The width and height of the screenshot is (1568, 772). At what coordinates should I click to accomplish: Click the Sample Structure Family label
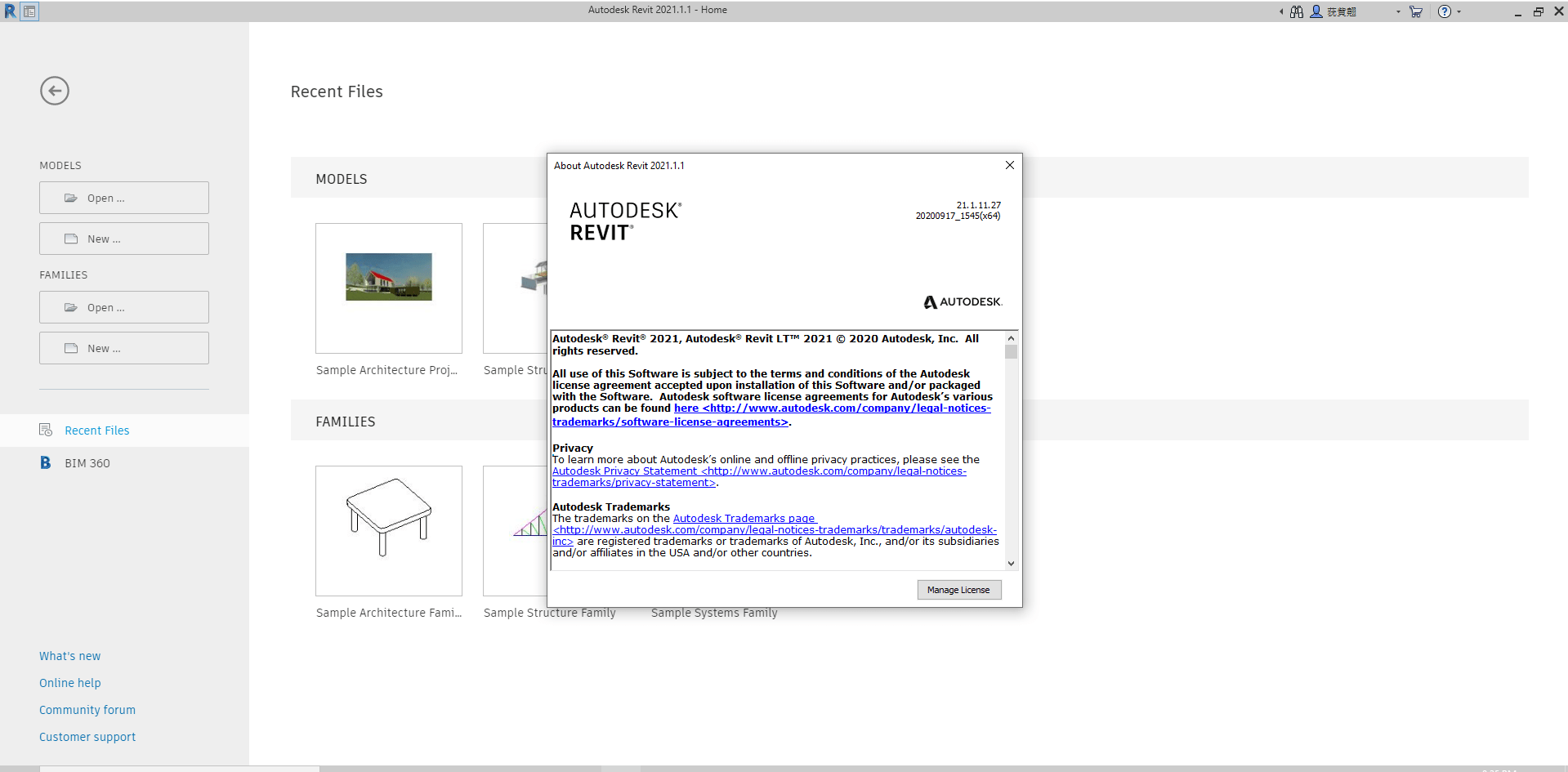click(x=549, y=613)
